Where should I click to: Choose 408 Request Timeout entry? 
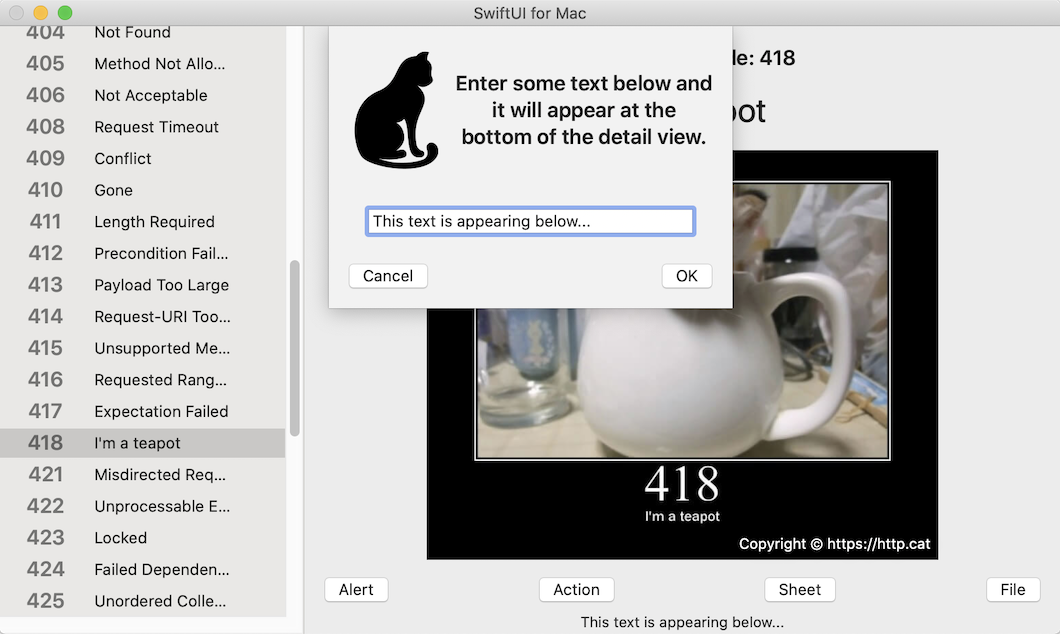142,127
